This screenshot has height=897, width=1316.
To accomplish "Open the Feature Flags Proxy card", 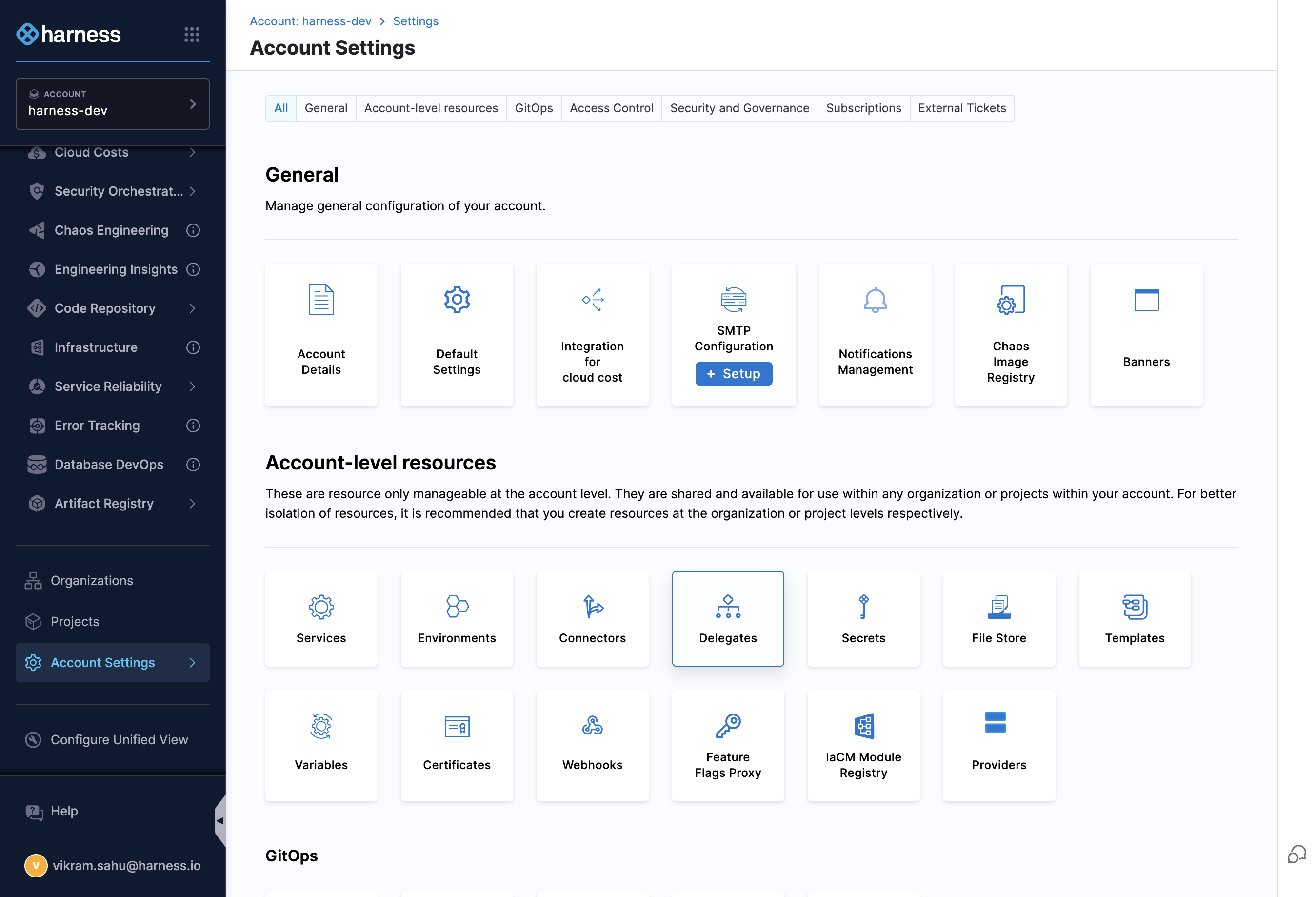I will coord(728,746).
